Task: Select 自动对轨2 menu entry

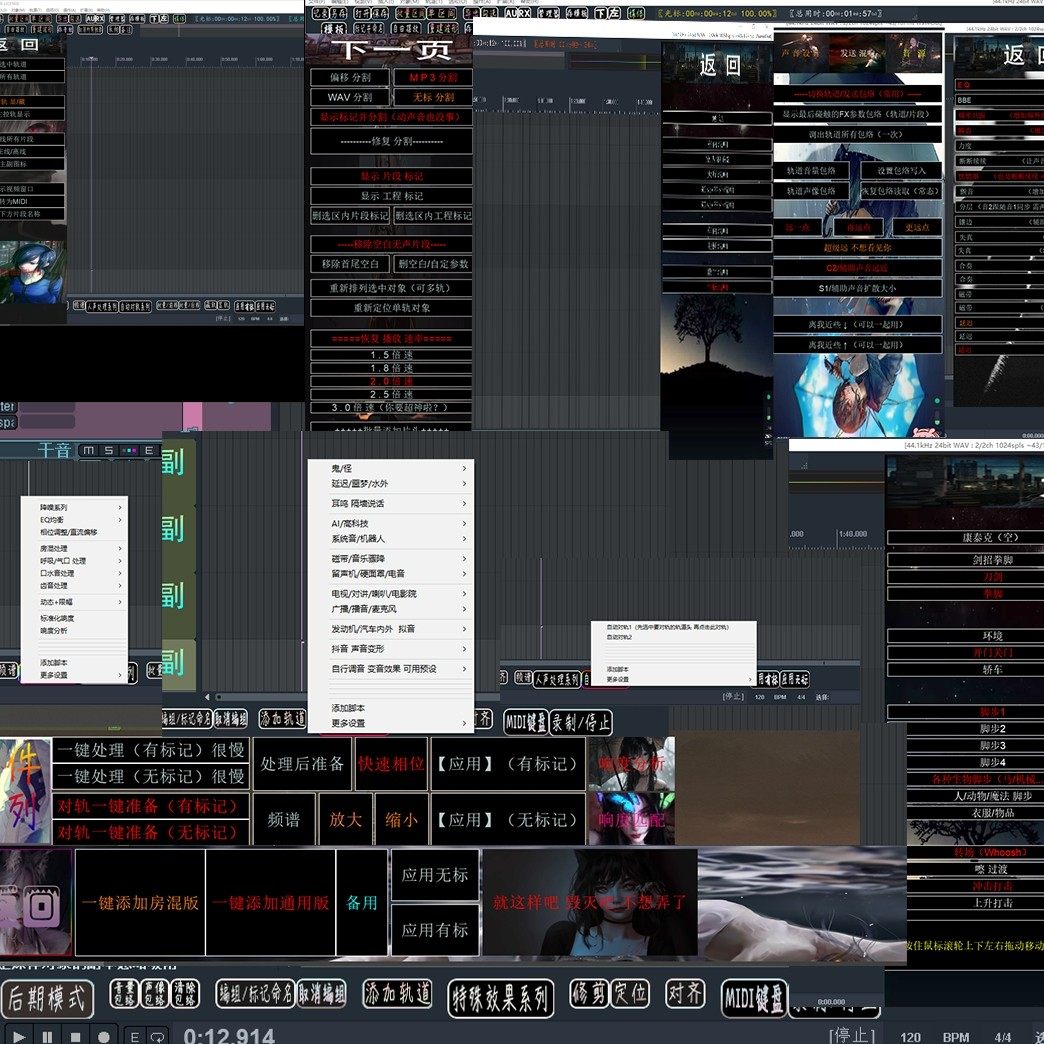Action: pos(673,637)
